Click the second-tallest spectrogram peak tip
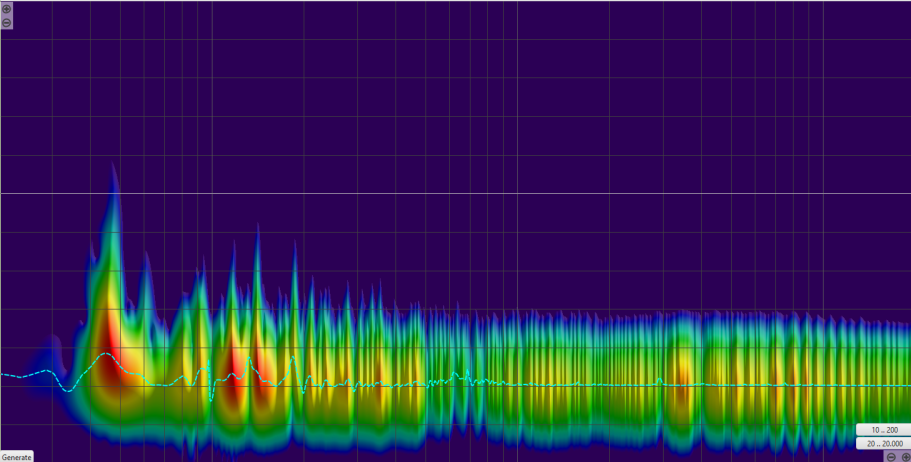 257,224
